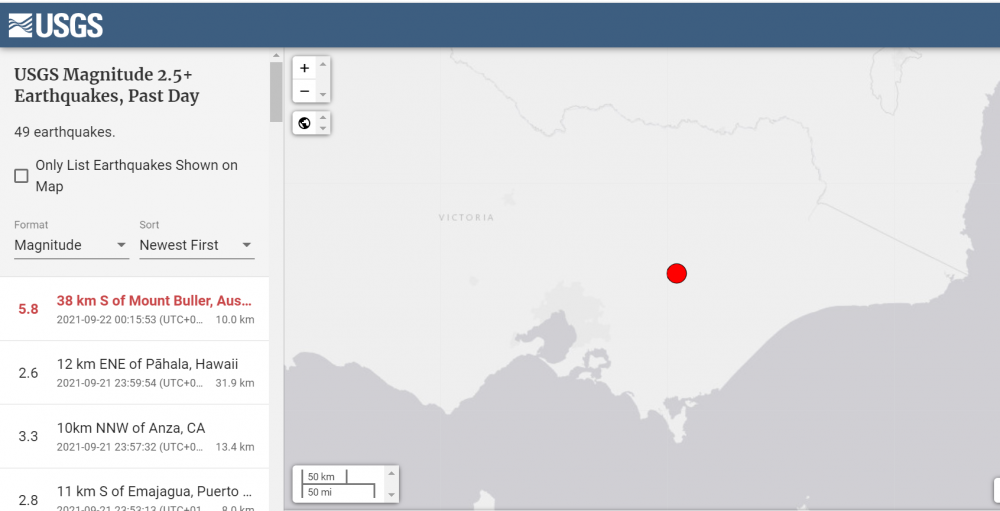1000x511 pixels.
Task: Click the VICTORIA label on the map
Action: point(466,217)
